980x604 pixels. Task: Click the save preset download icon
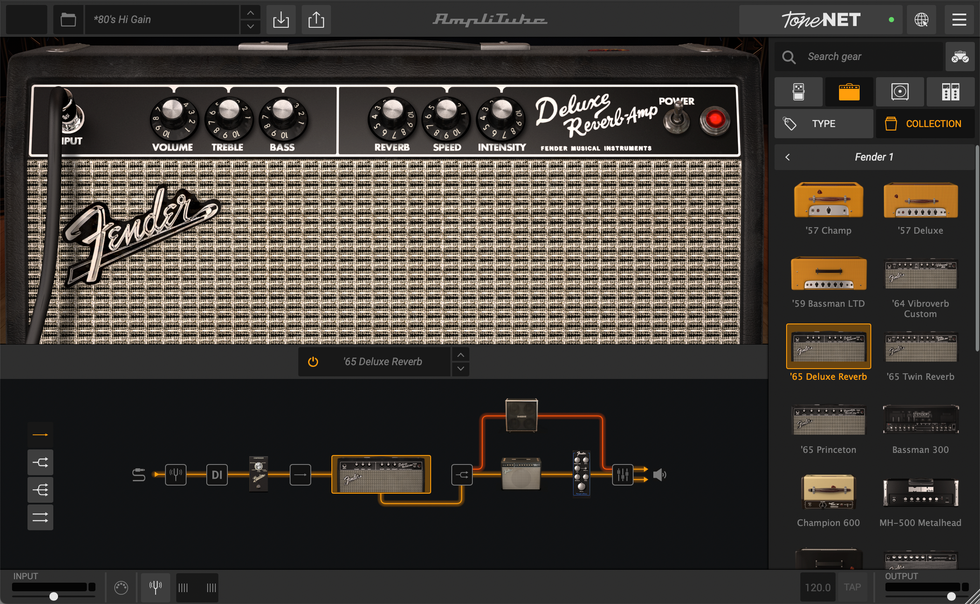pos(281,19)
